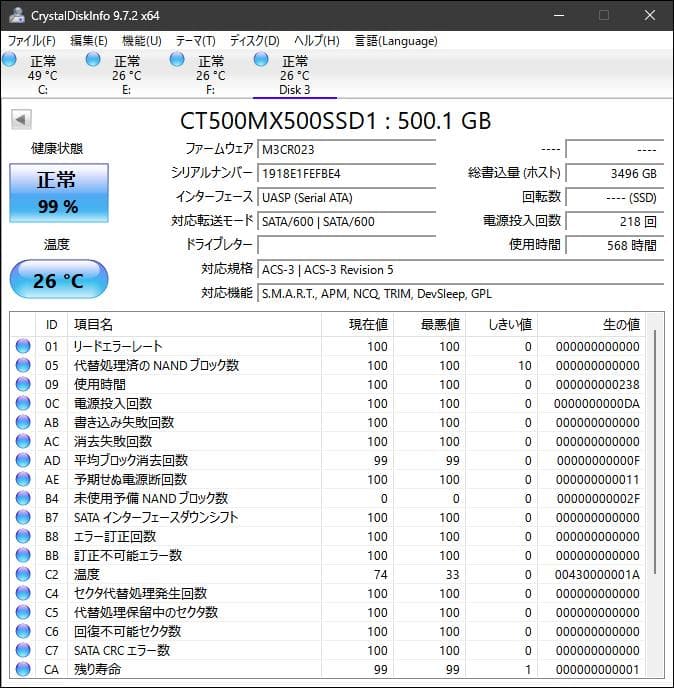The width and height of the screenshot is (674, 688).
Task: Click the ID column header
Action: tap(51, 325)
